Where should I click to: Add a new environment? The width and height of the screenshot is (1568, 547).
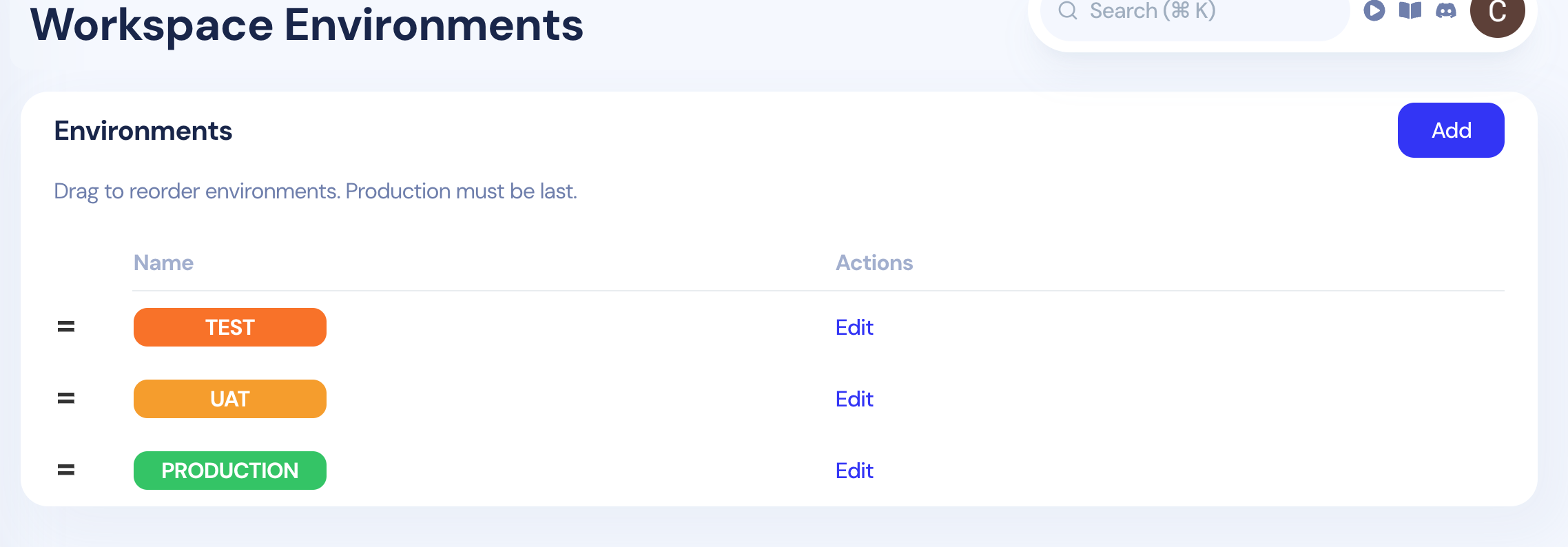point(1451,130)
